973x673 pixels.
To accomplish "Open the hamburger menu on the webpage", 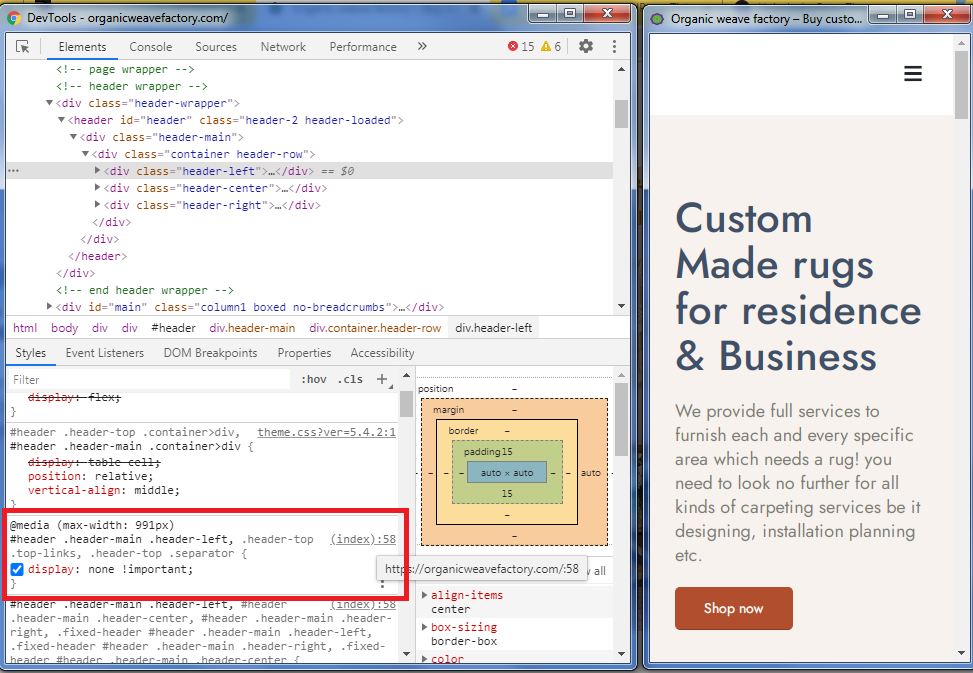I will 913,74.
